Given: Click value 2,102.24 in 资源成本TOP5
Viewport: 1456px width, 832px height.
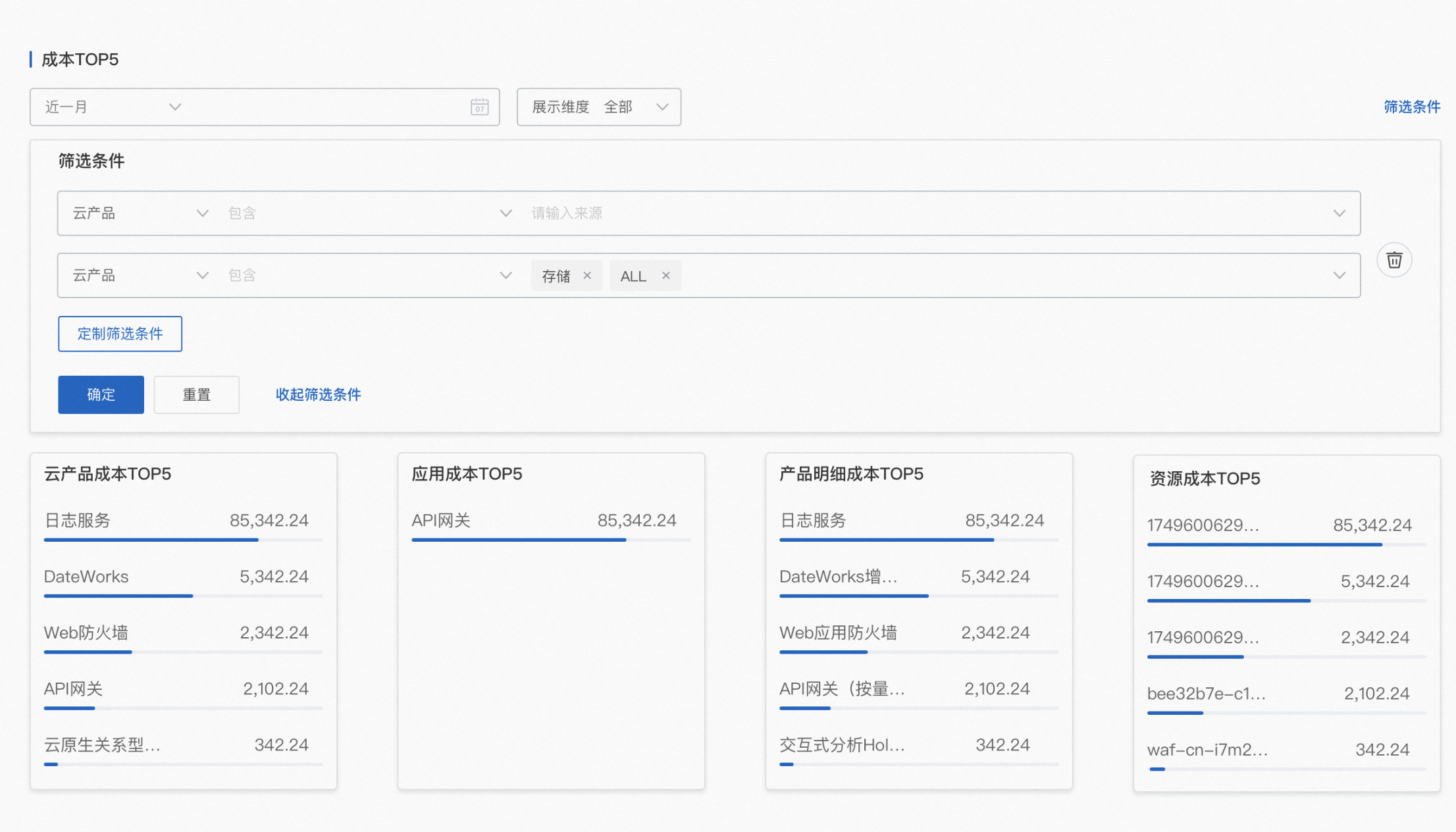Looking at the screenshot, I should (1376, 693).
